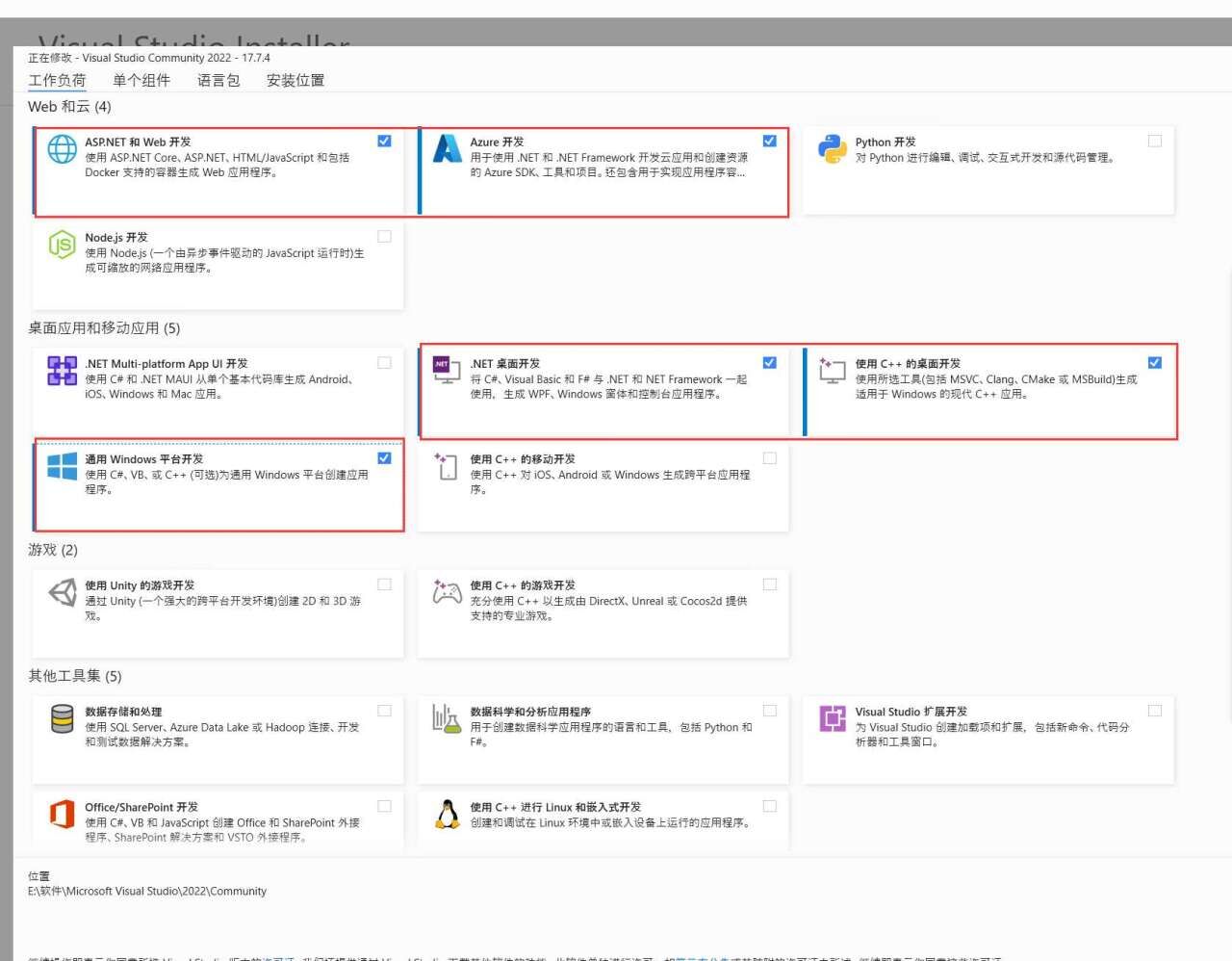Enable the Node.js development workload checkbox
The width and height of the screenshot is (1232, 961).
[384, 236]
